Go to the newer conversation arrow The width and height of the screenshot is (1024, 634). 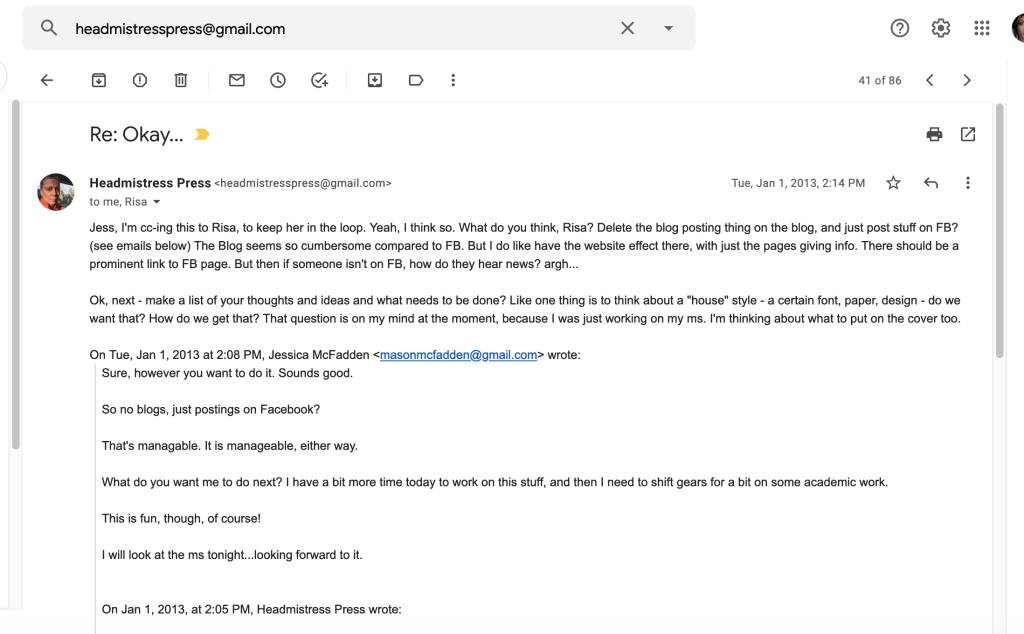[x=930, y=81]
